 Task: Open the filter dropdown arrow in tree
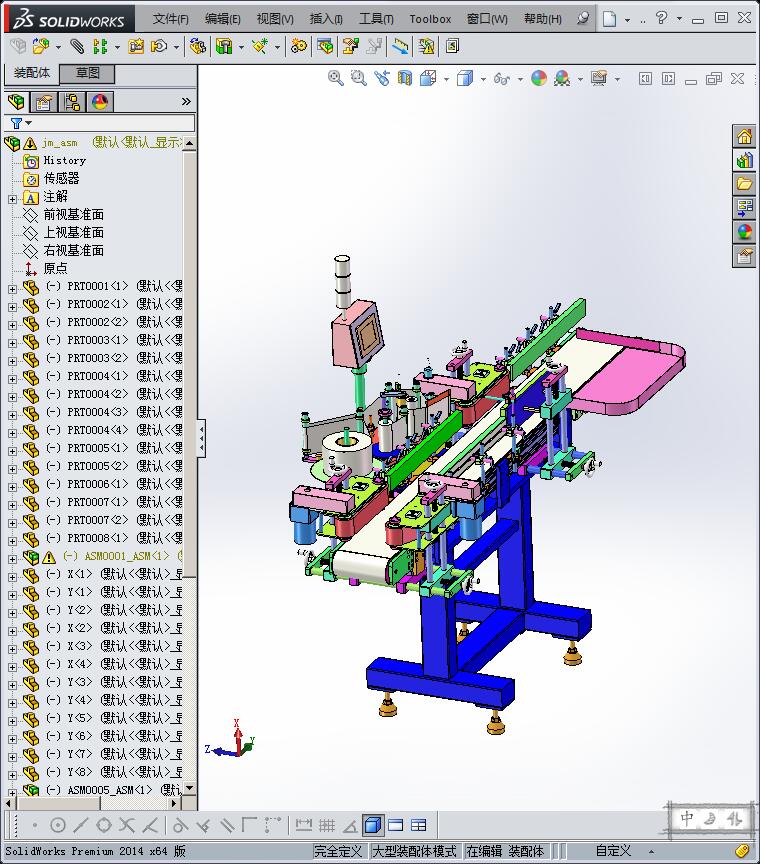(29, 123)
